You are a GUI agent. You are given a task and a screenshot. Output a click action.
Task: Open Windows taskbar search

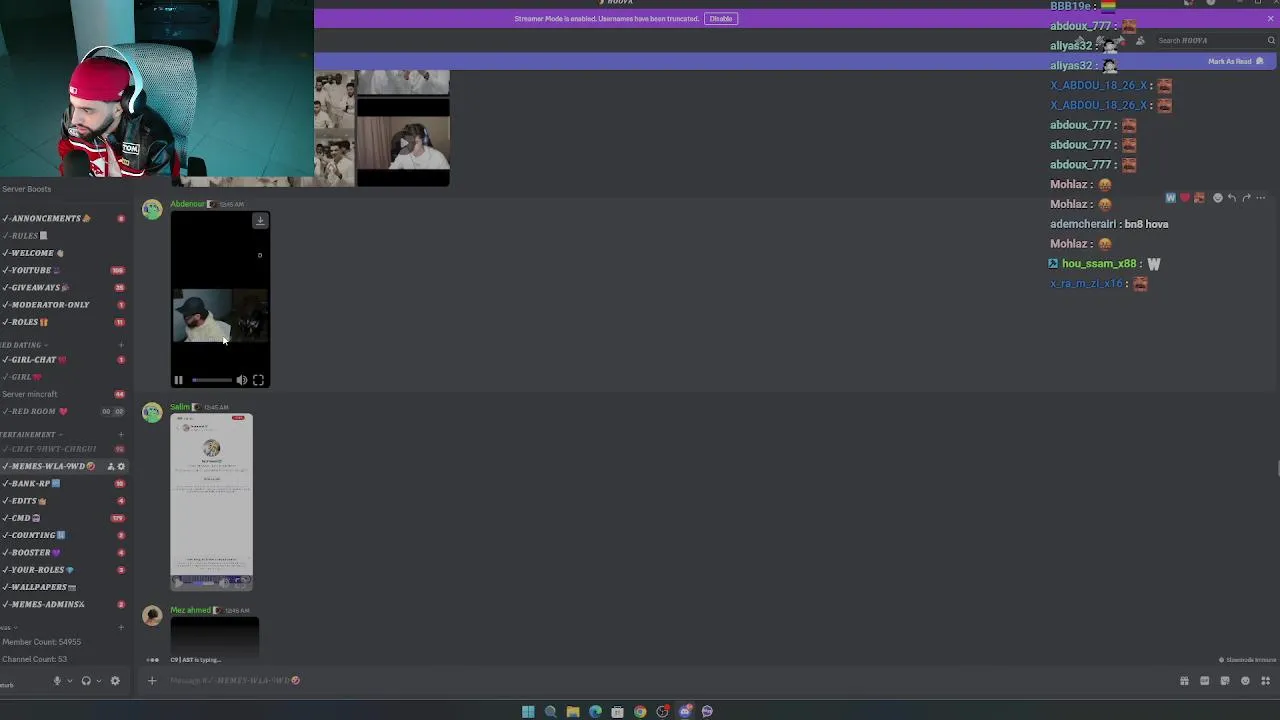coord(550,712)
